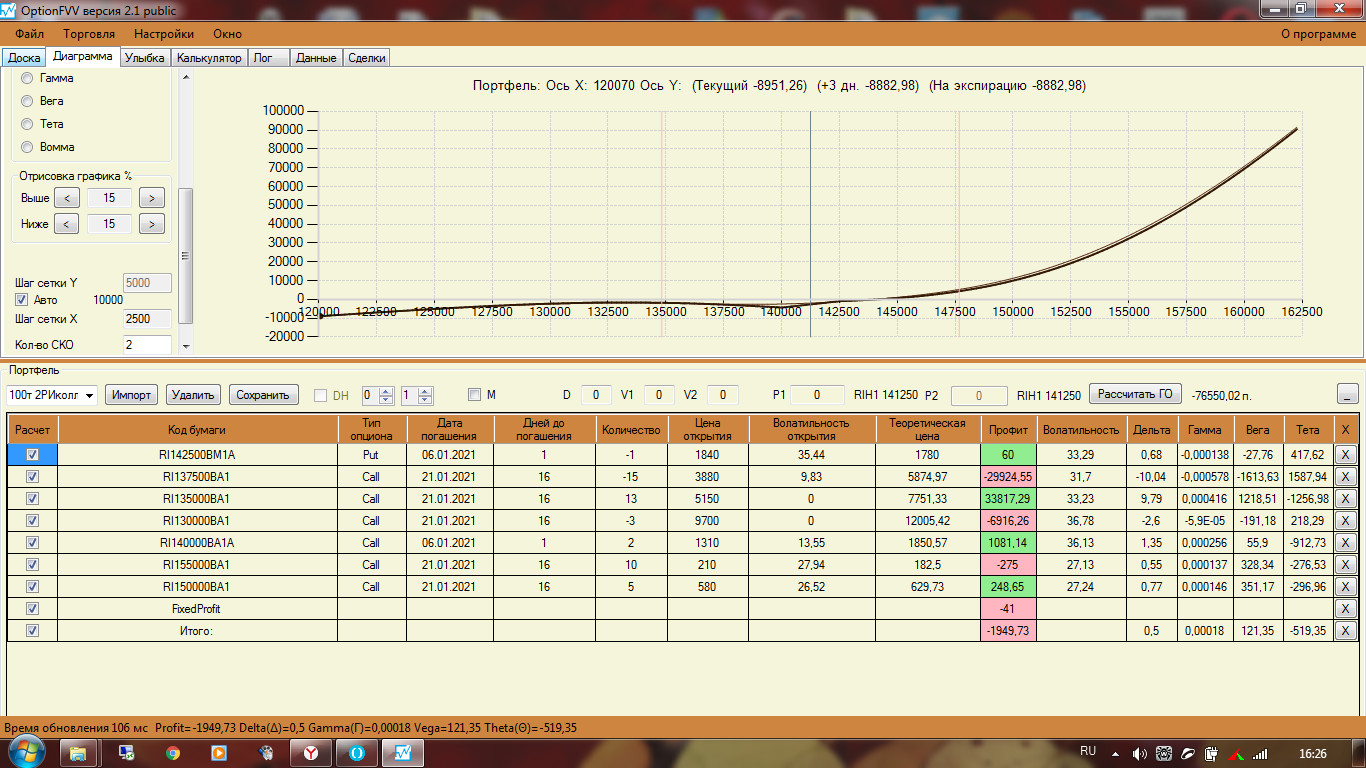Switch to the Улыбка tab
The width and height of the screenshot is (1366, 768).
click(145, 58)
